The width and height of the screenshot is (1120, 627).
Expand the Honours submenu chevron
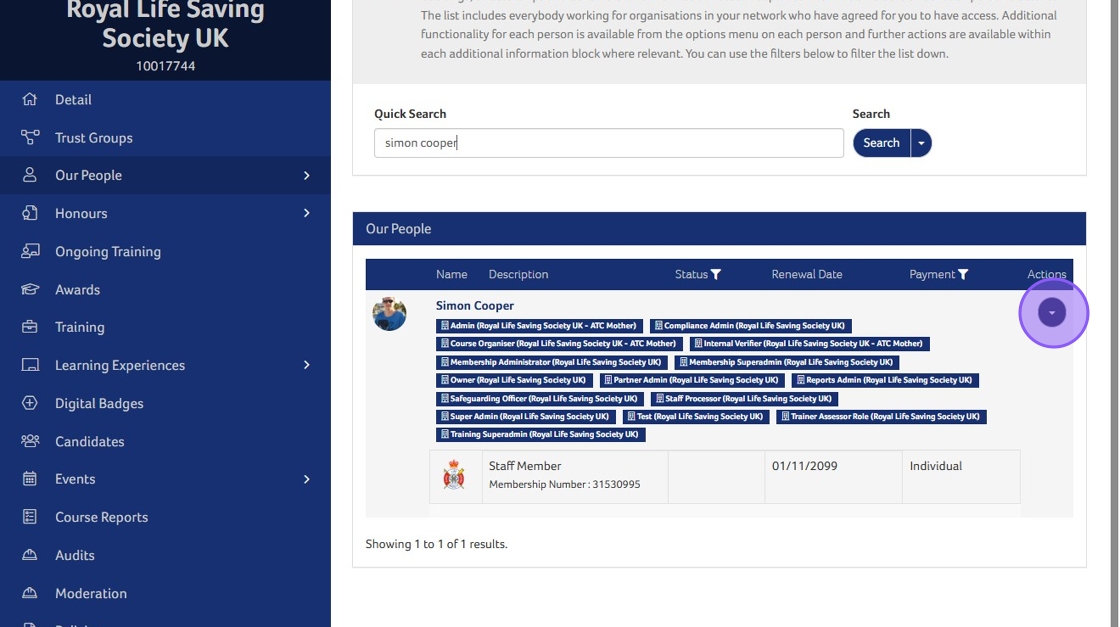[x=306, y=213]
